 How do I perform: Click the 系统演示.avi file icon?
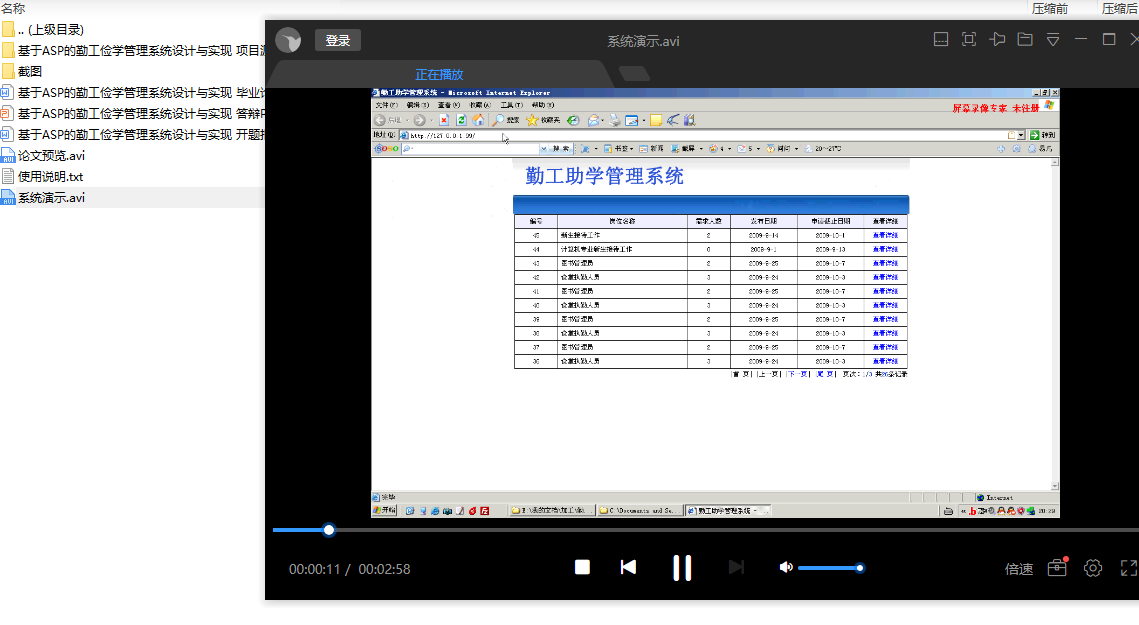8,198
